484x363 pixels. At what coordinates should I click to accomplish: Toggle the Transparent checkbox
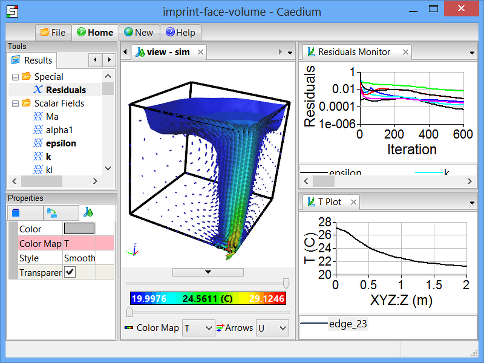tap(70, 272)
